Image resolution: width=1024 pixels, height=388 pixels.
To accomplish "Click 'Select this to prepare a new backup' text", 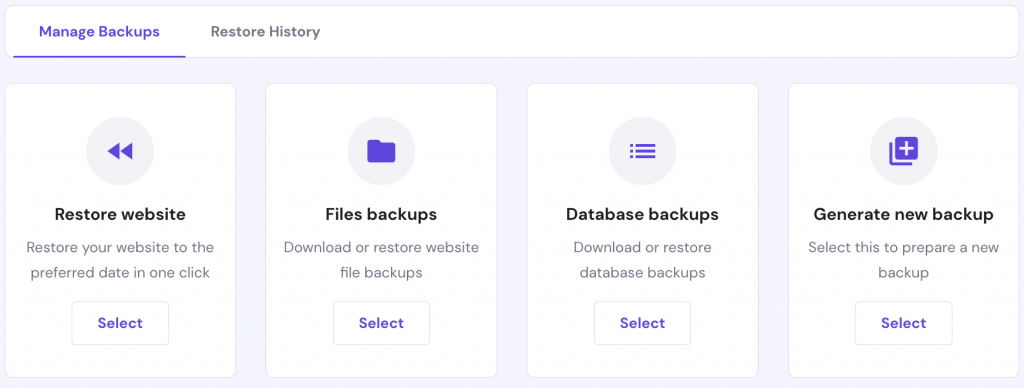I will 904,260.
